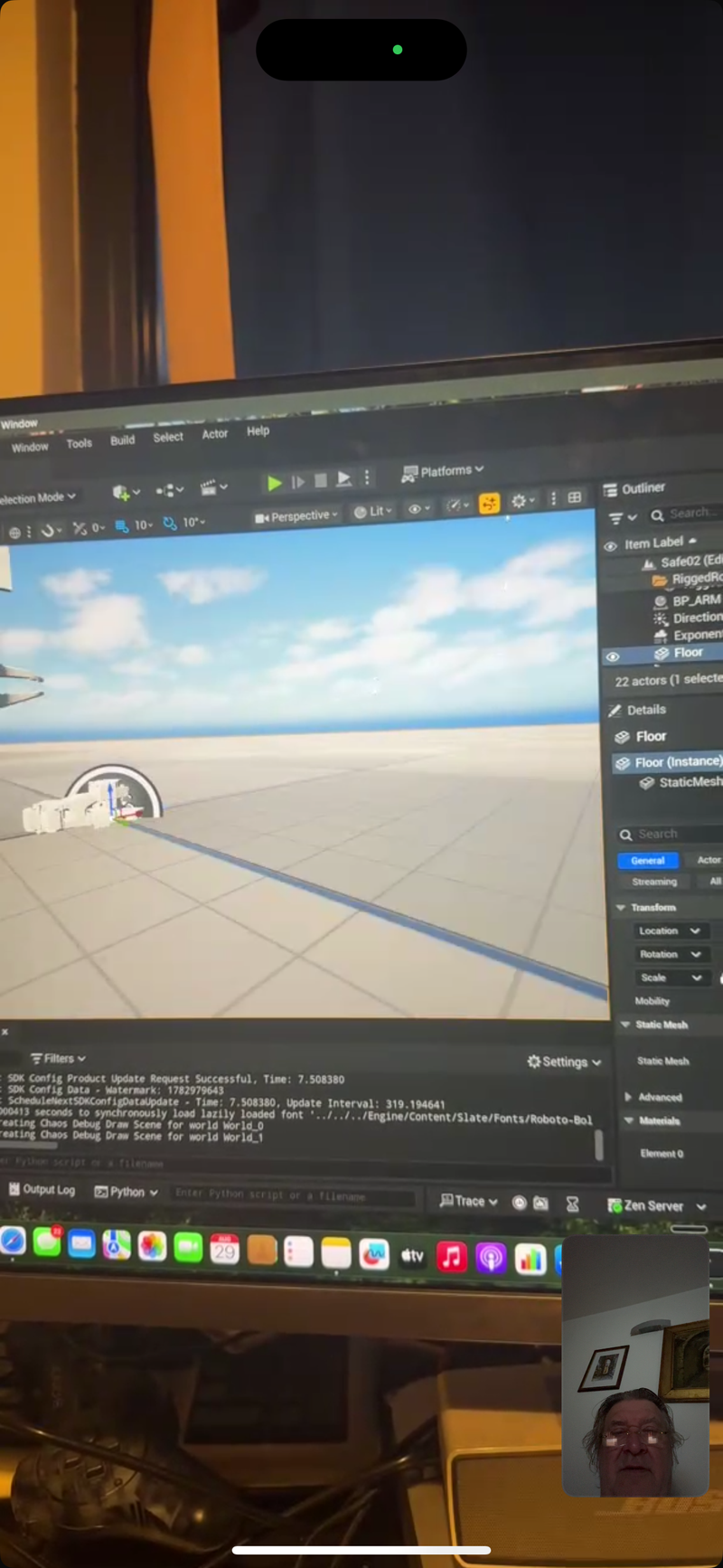Open the Selection Mode dropdown

click(x=39, y=497)
